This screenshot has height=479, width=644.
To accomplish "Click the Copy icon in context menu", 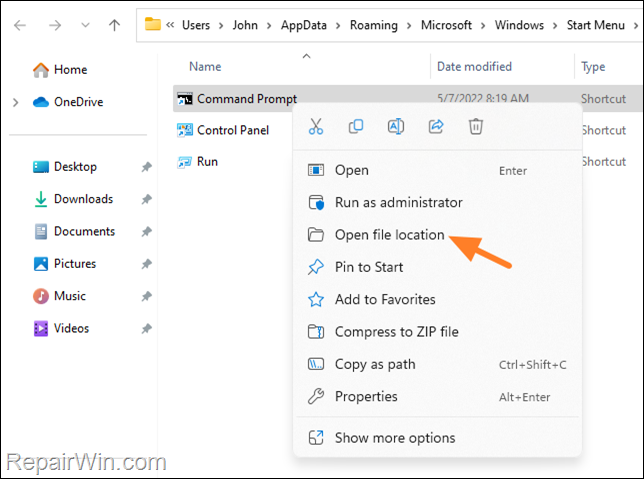I will click(356, 127).
